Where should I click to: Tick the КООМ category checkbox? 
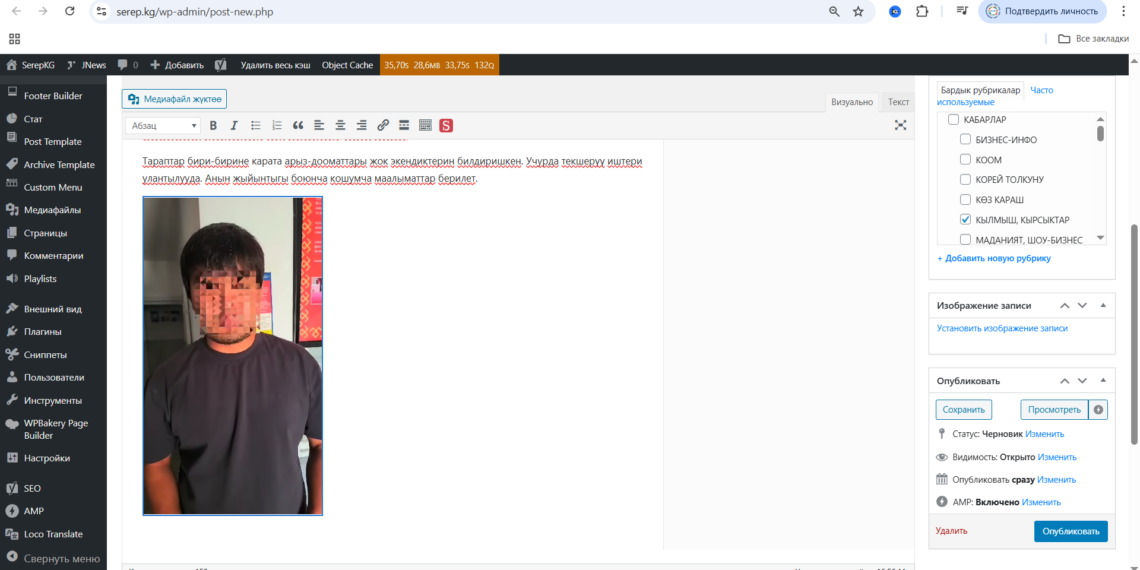(x=965, y=160)
